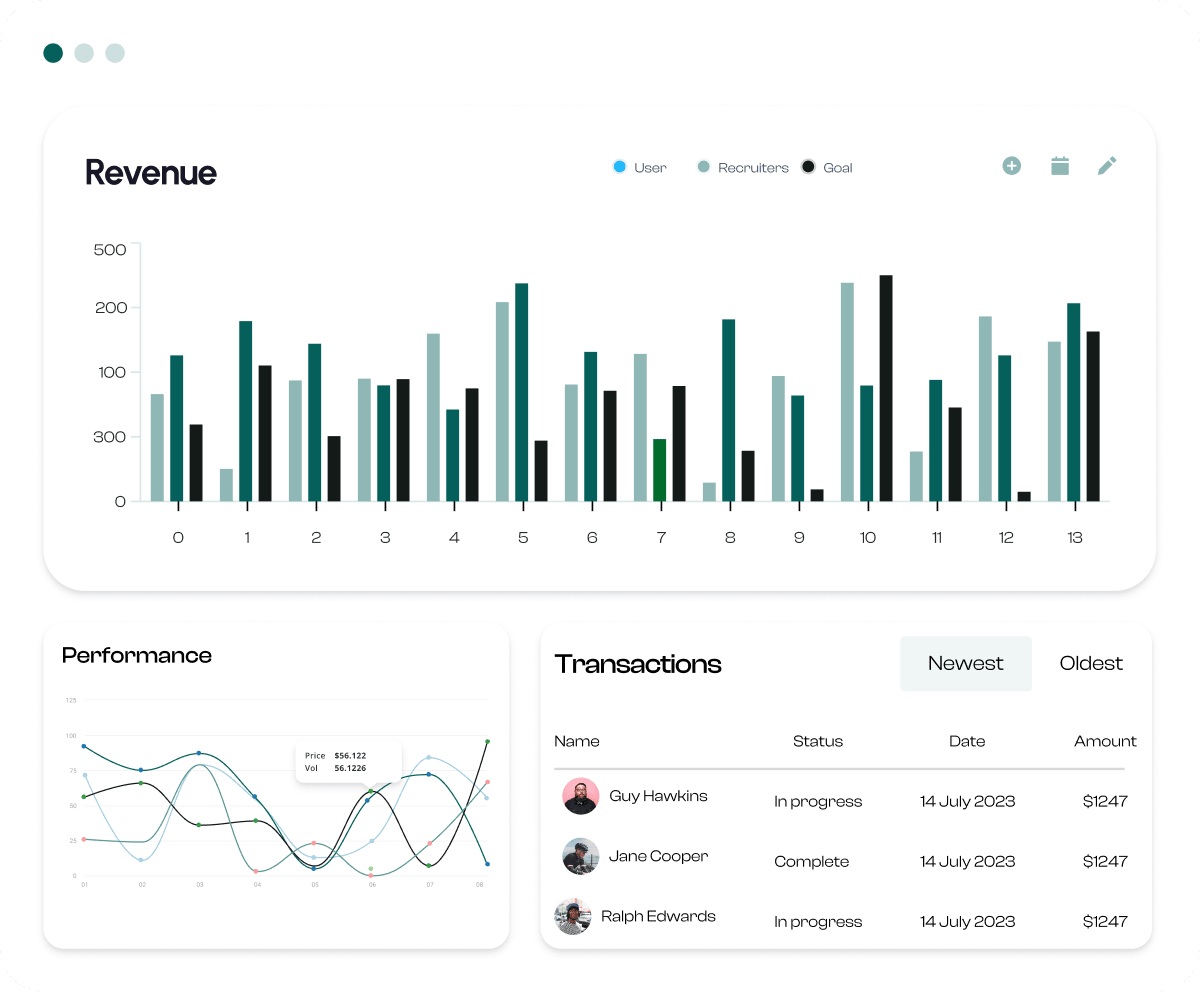1200x993 pixels.
Task: Select the Guy Hawkins name
Action: (x=658, y=796)
